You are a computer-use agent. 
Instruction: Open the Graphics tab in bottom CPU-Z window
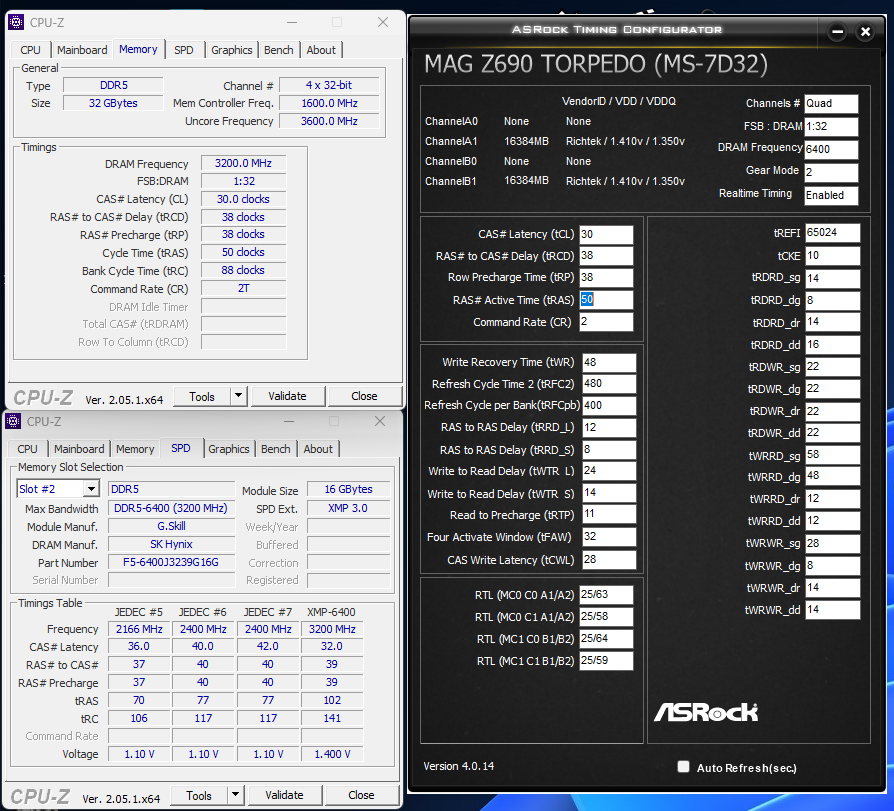click(x=229, y=449)
